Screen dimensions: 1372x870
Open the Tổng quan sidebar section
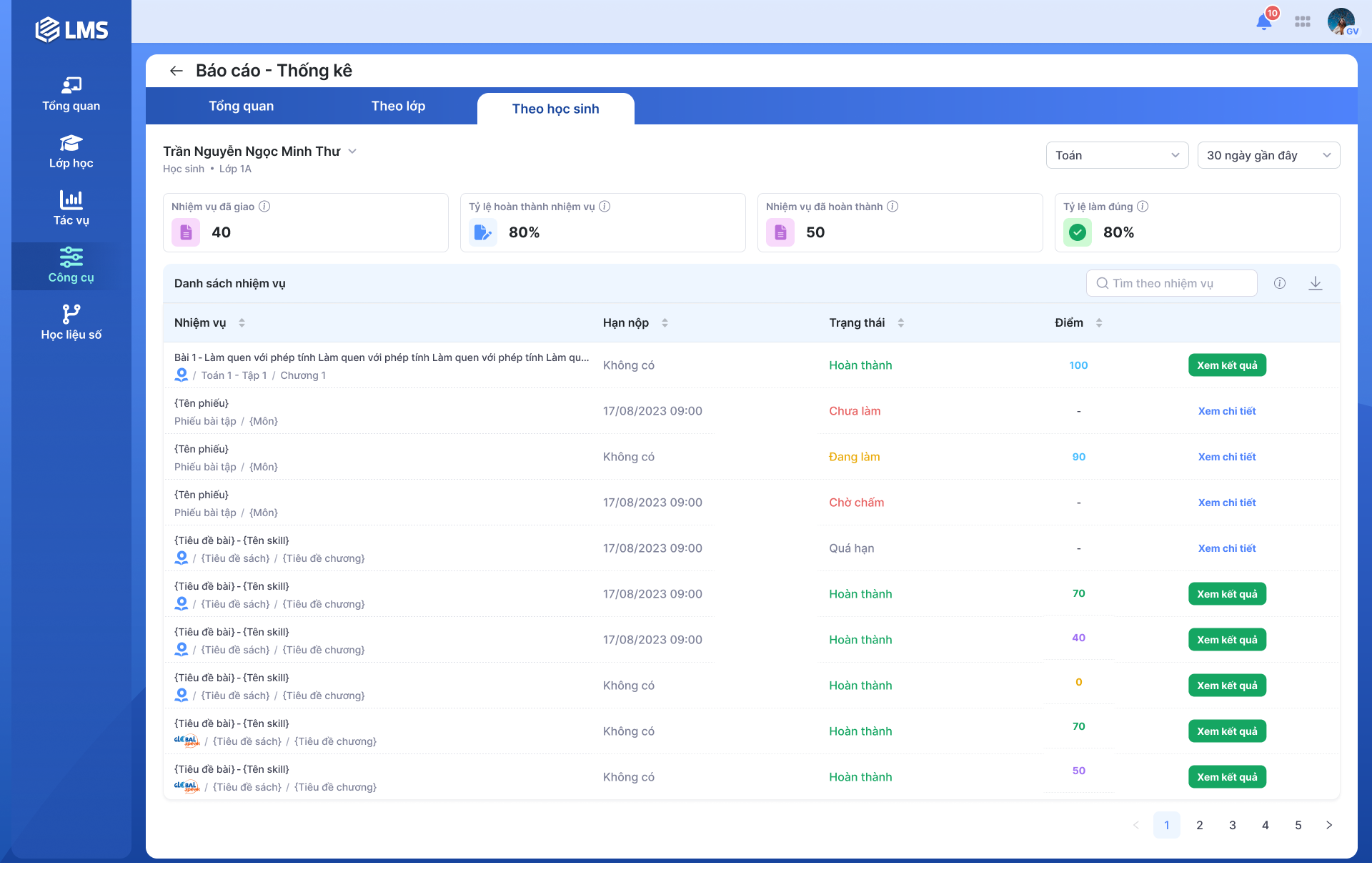point(71,94)
